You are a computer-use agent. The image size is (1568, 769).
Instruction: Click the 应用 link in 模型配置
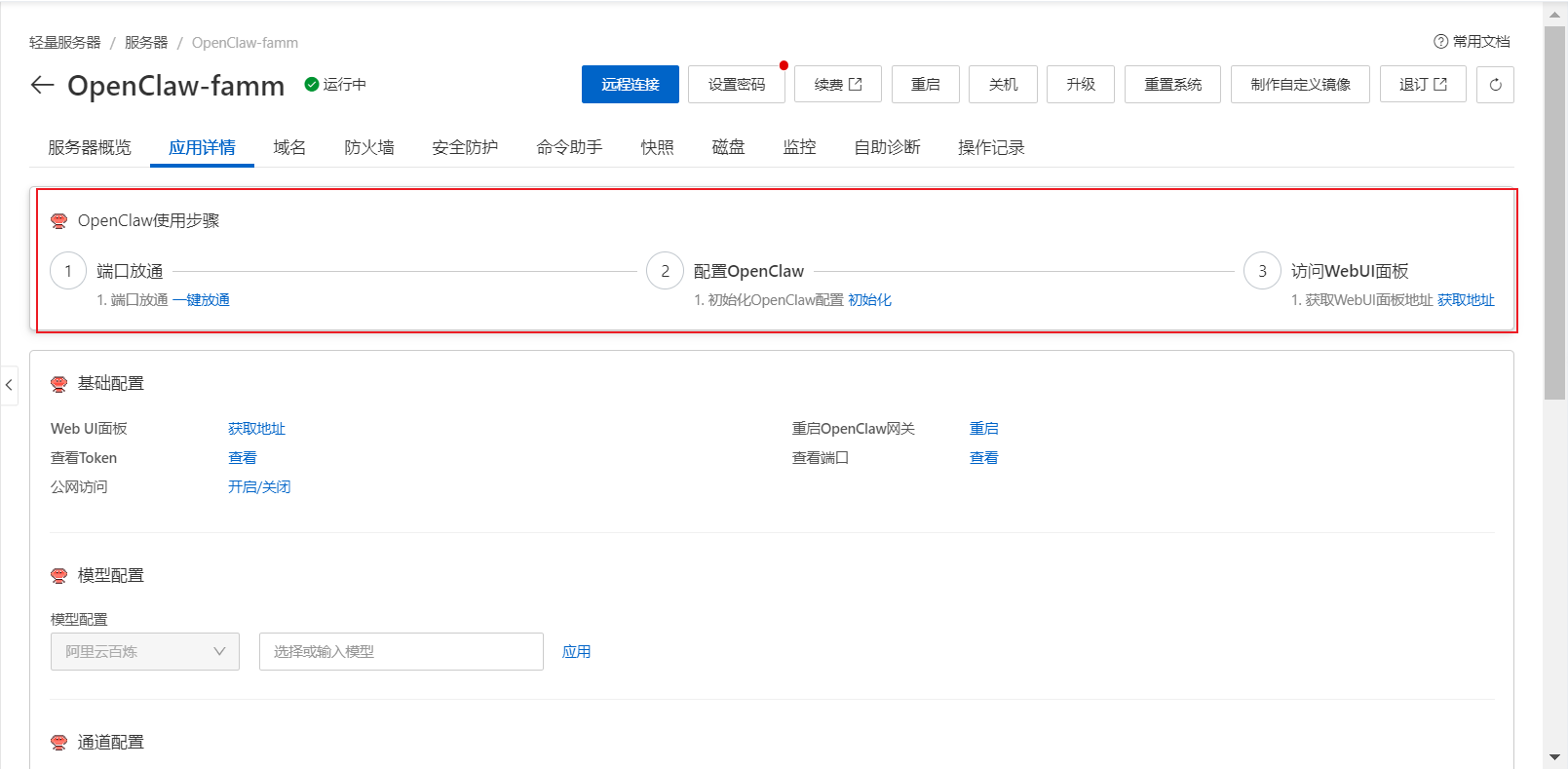pos(576,652)
